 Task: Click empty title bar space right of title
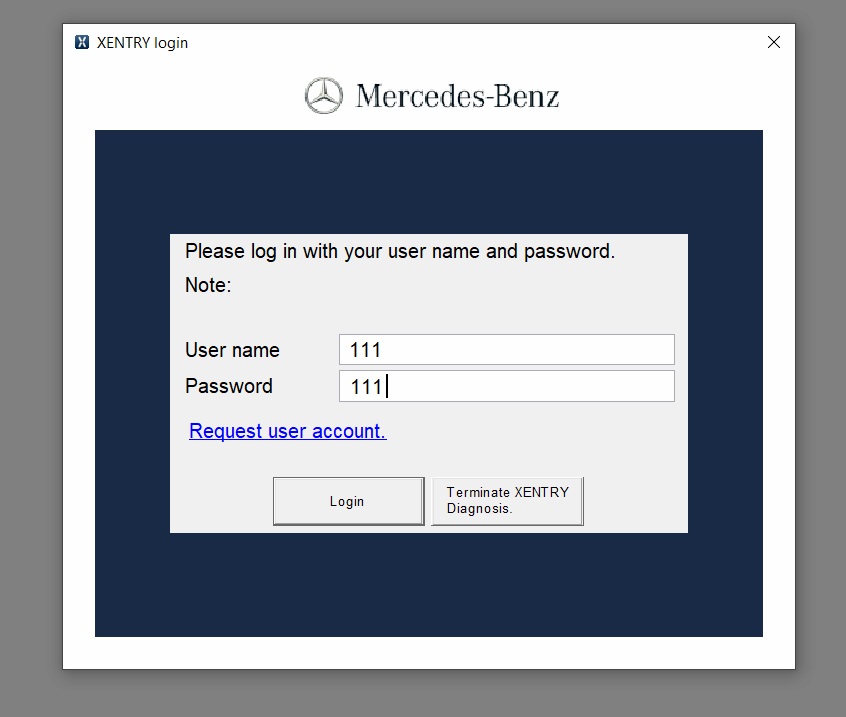click(x=450, y=42)
